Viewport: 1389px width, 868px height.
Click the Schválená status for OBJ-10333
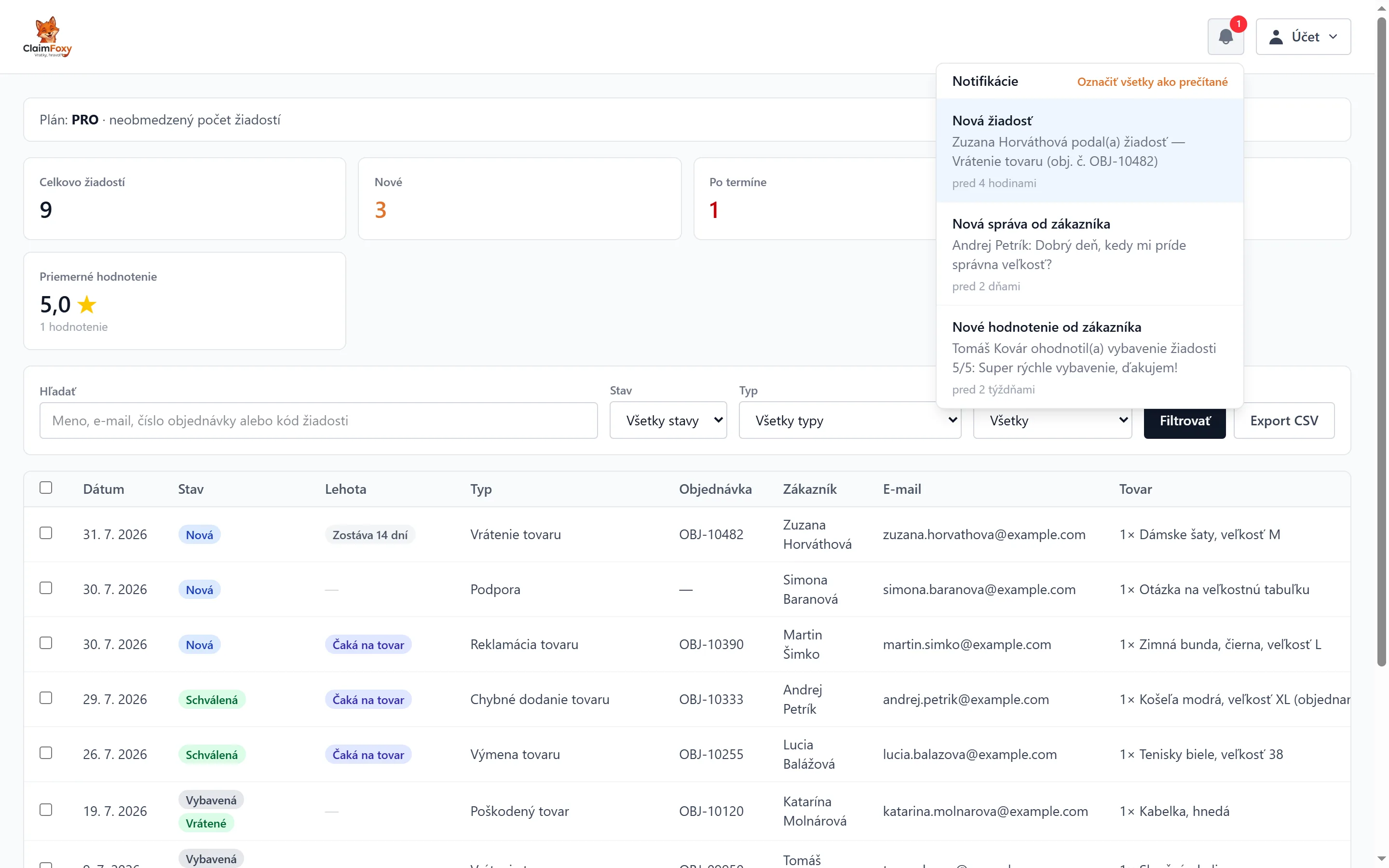click(211, 699)
